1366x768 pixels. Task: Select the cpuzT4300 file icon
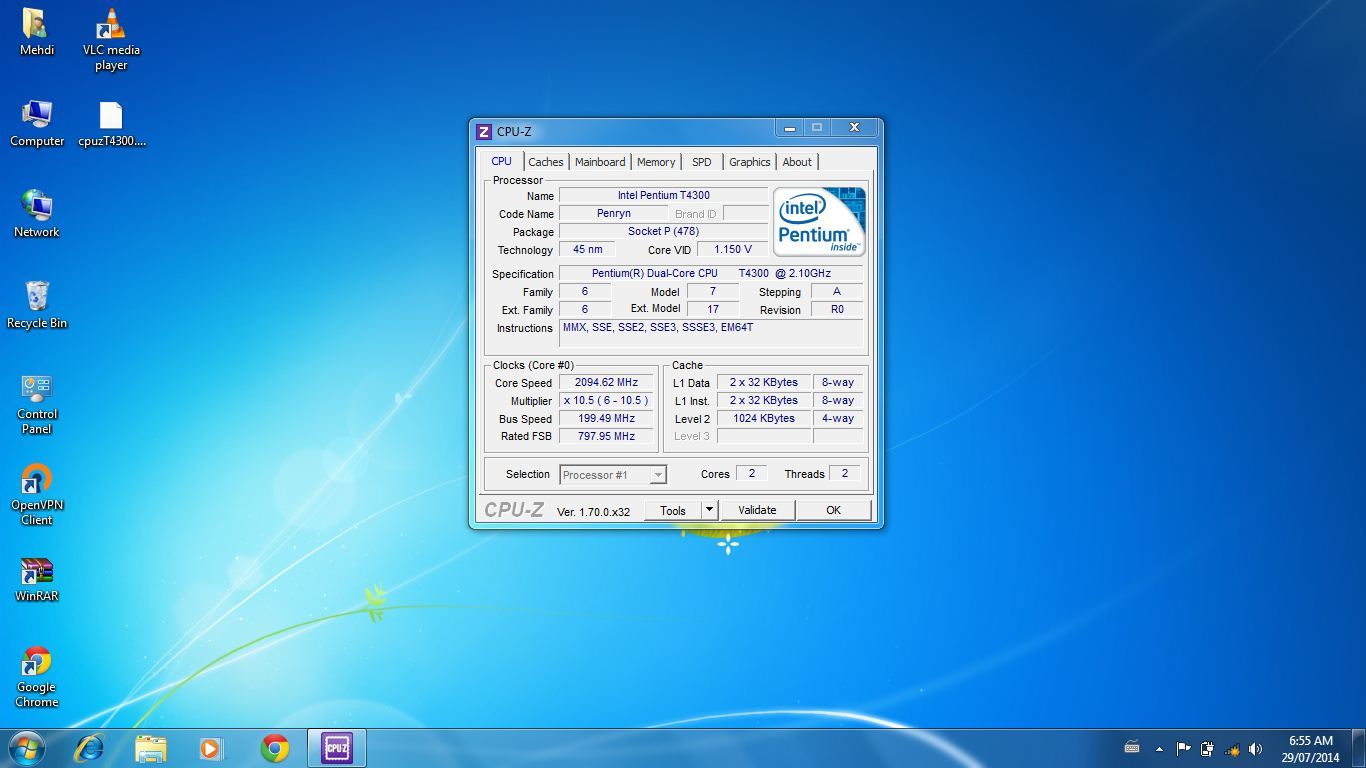[111, 124]
